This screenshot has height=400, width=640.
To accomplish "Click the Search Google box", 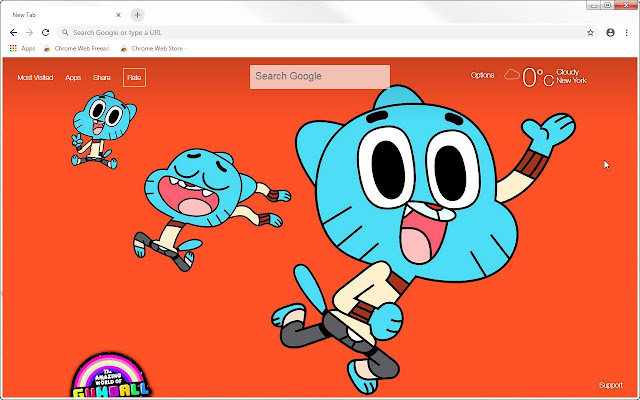I will pyautogui.click(x=320, y=77).
